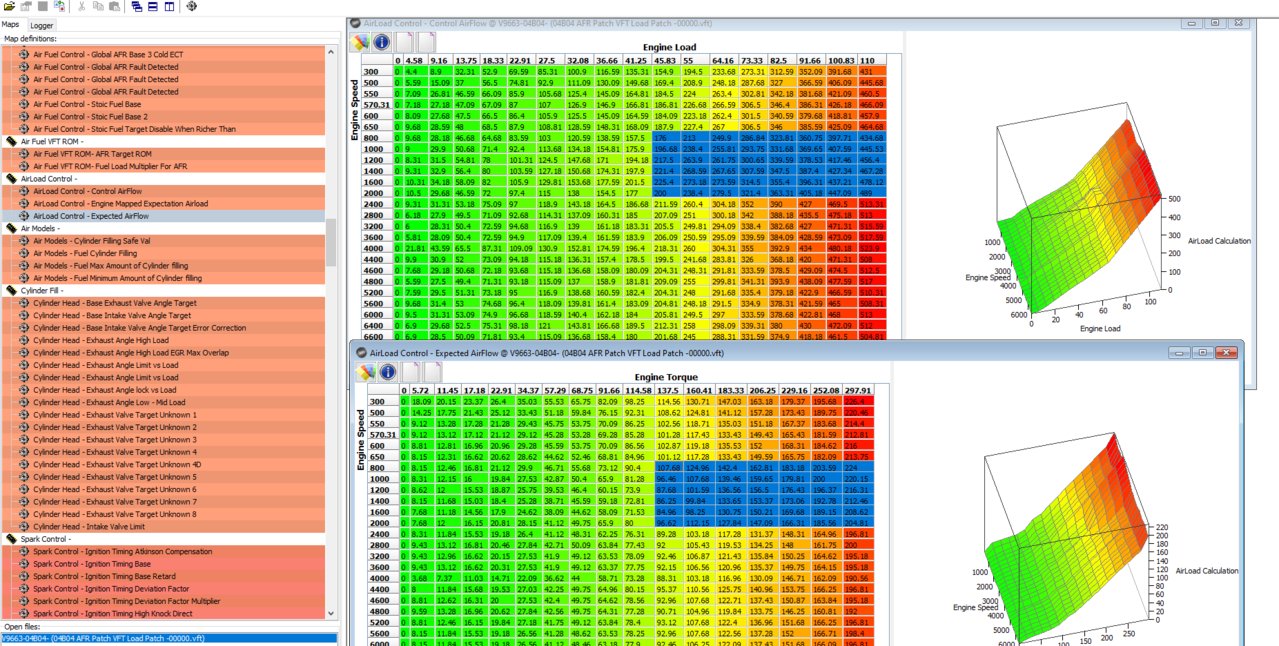This screenshot has height=646, width=1279.
Task: Select Ignition Timing Atkinson Compensation map
Action: coord(163,551)
